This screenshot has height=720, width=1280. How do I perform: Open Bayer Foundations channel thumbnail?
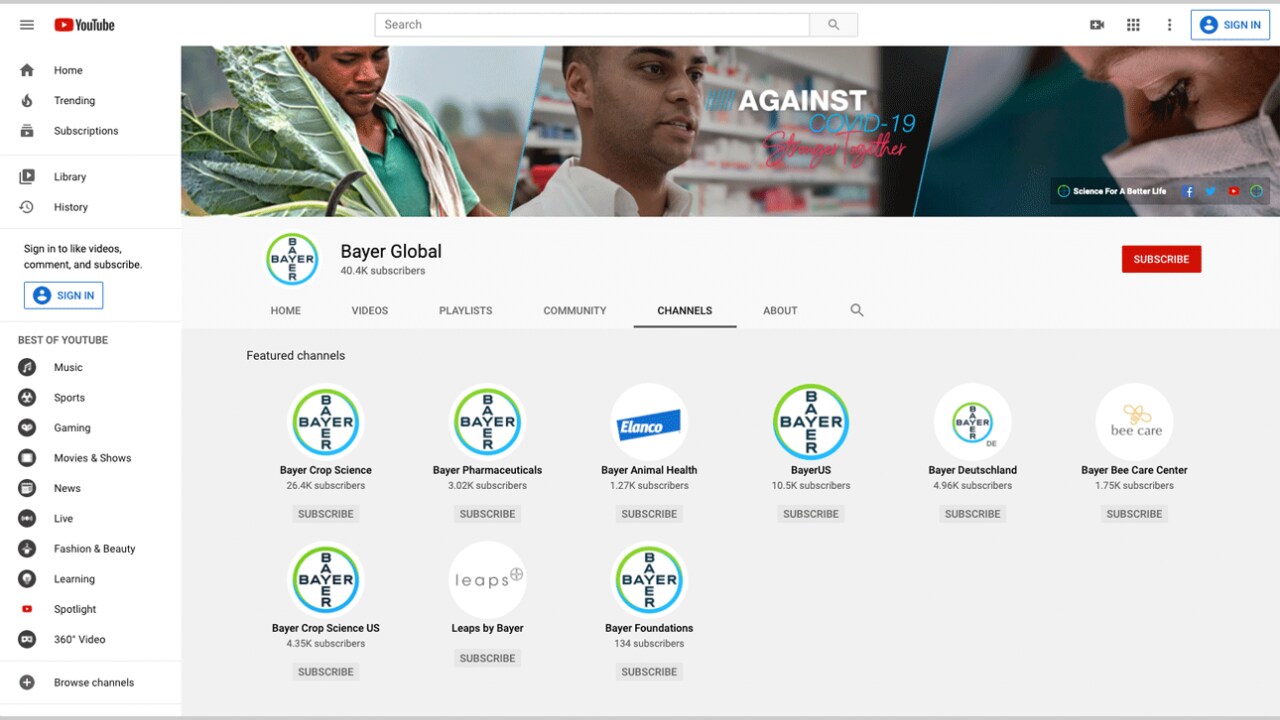[649, 580]
